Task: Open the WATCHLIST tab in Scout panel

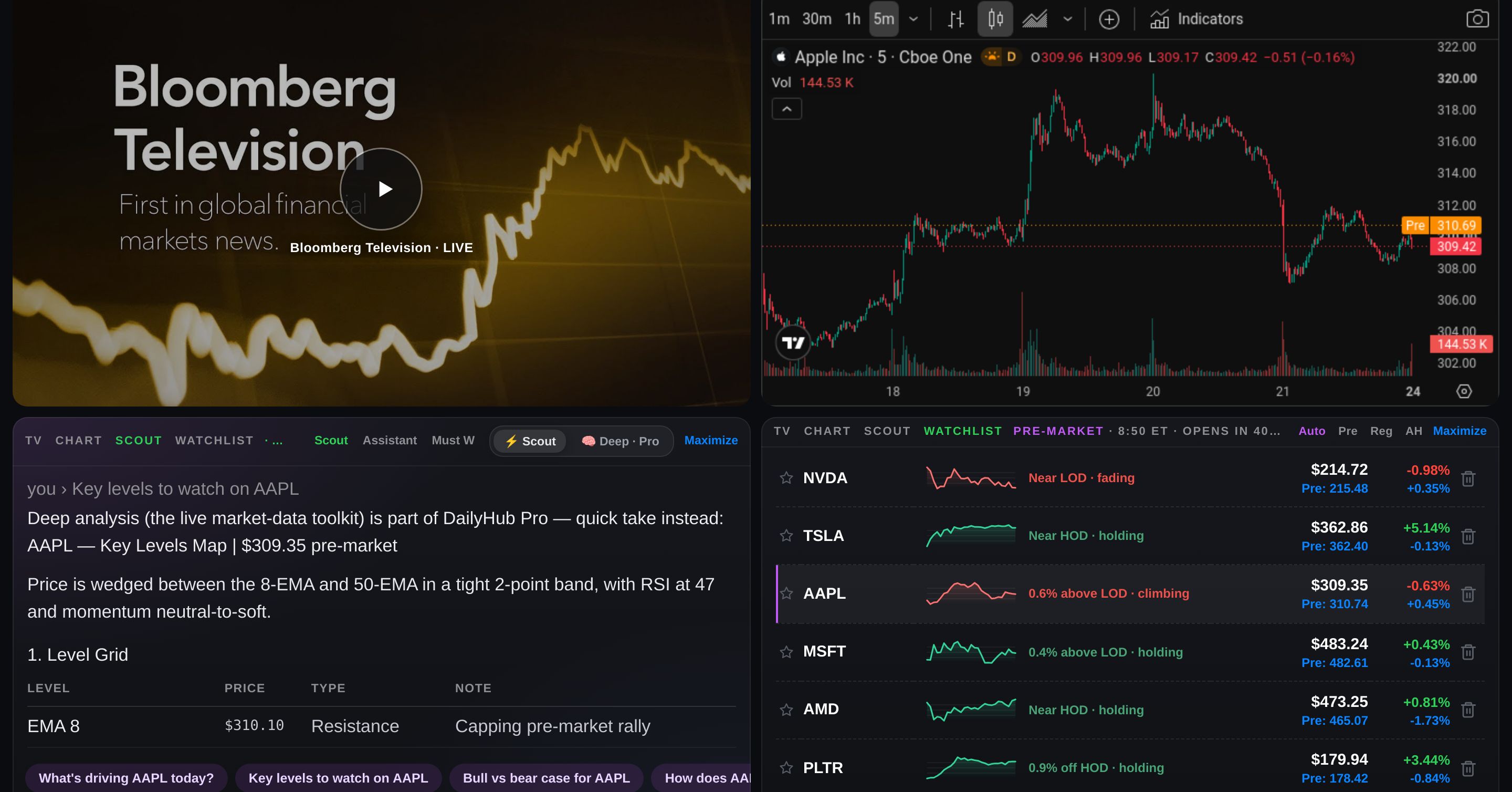Action: coord(214,440)
